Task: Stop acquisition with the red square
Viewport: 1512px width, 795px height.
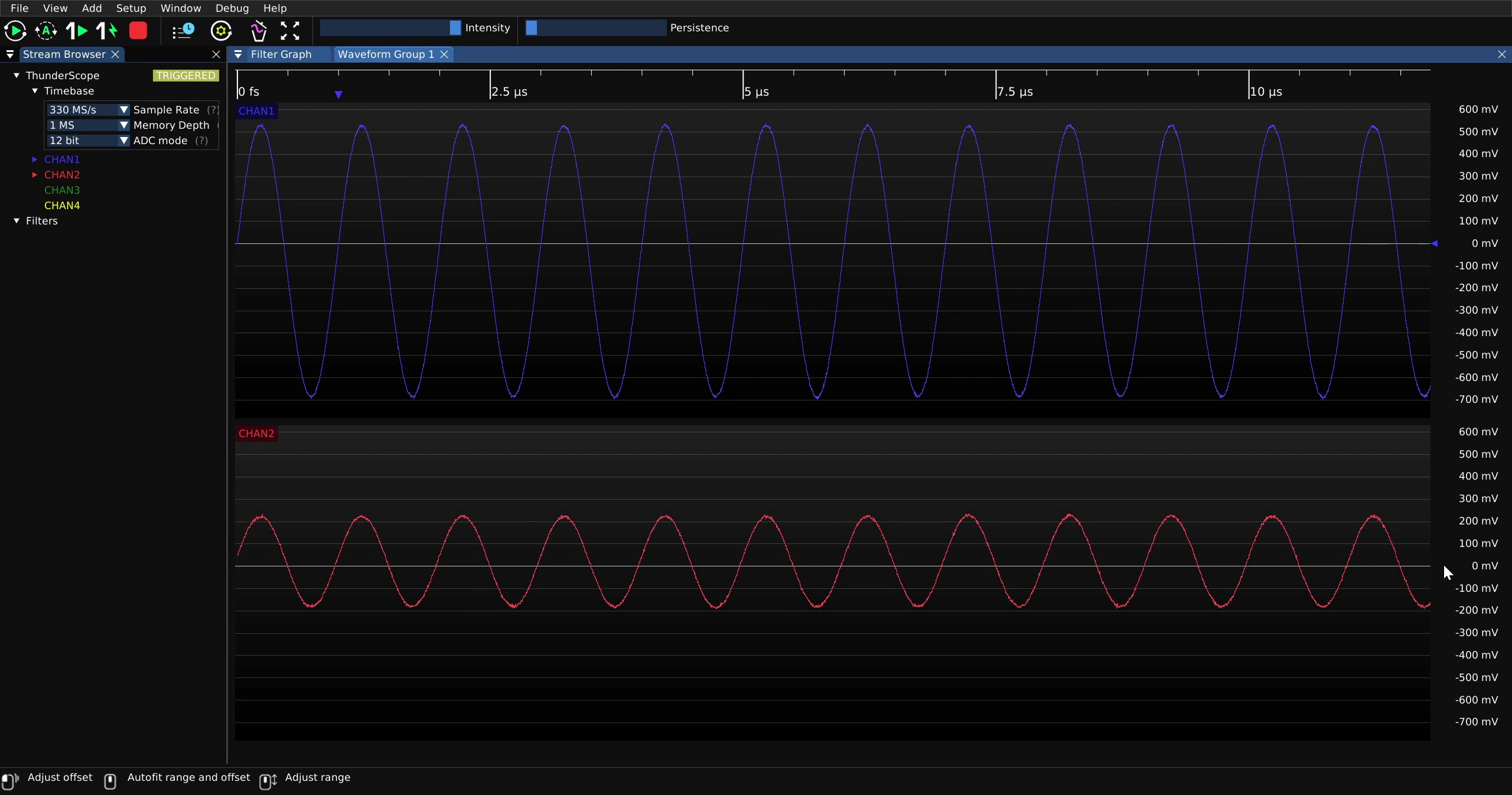Action: [138, 31]
